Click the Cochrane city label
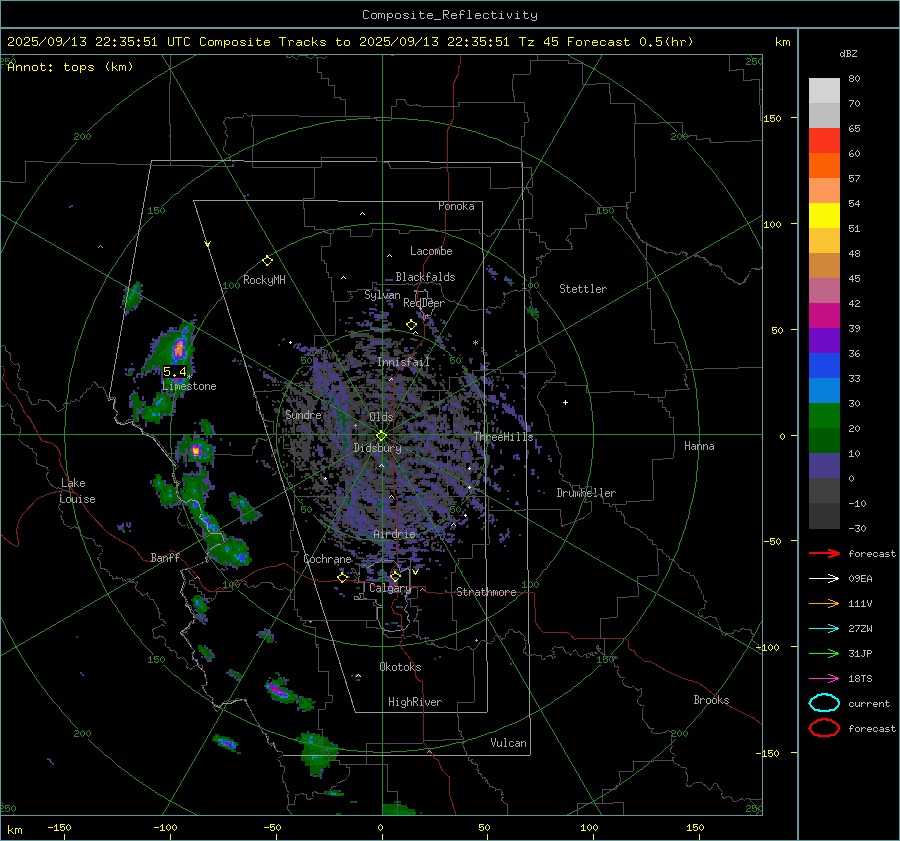Image resolution: width=900 pixels, height=841 pixels. (327, 559)
